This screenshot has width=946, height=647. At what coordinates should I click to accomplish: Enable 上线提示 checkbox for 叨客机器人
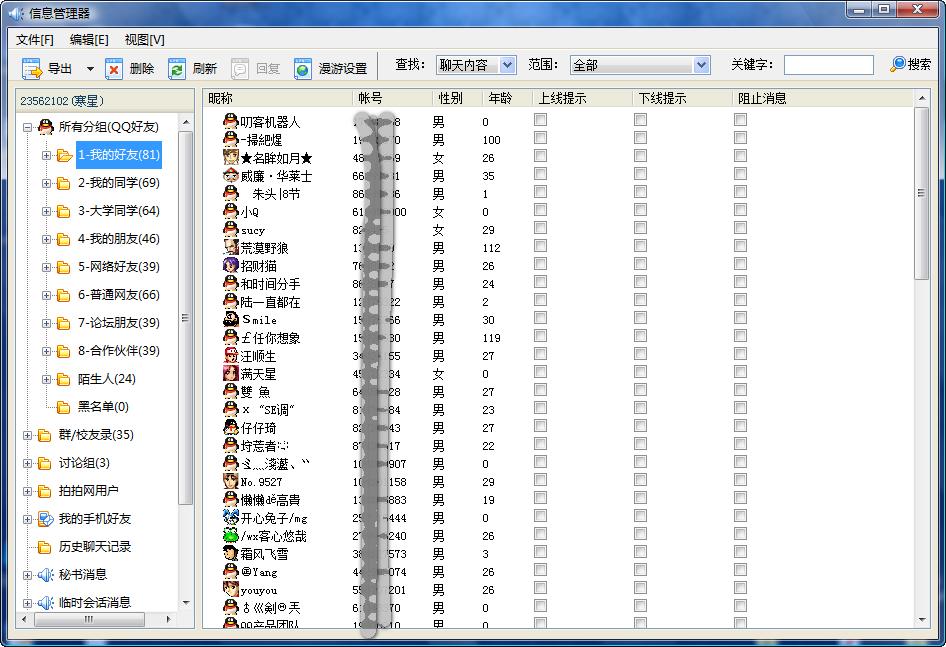coord(540,120)
